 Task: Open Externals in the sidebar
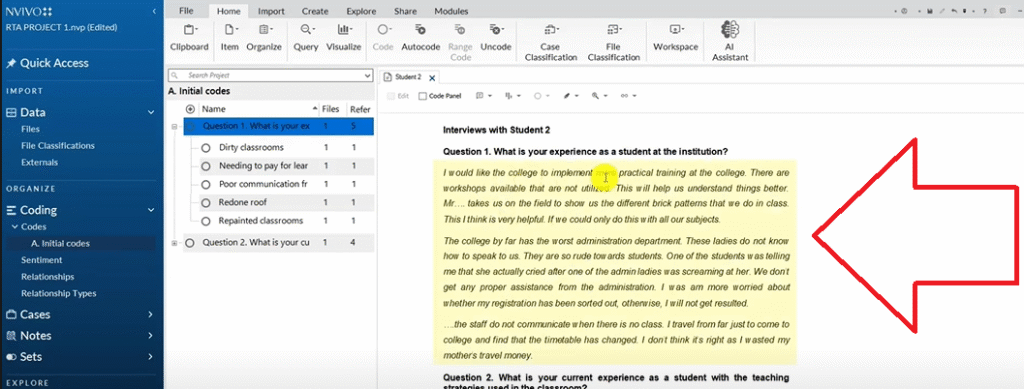click(x=39, y=162)
